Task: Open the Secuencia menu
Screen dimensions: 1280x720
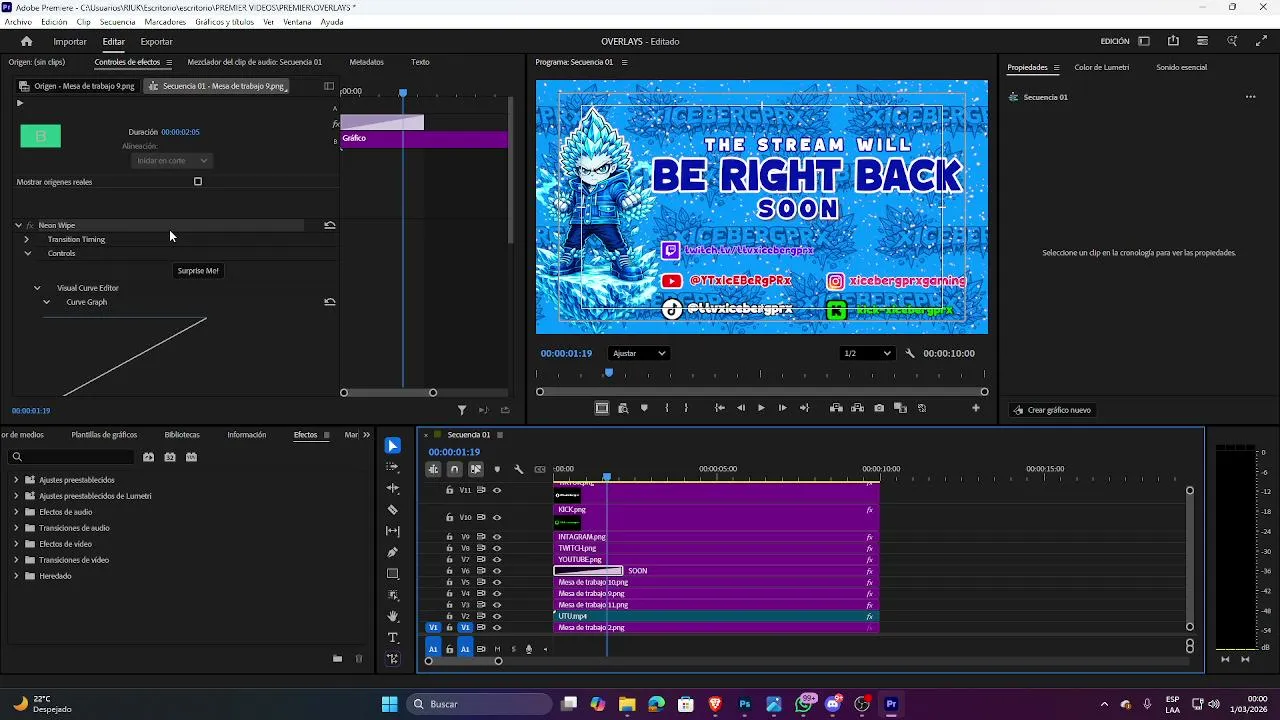Action: [118, 22]
